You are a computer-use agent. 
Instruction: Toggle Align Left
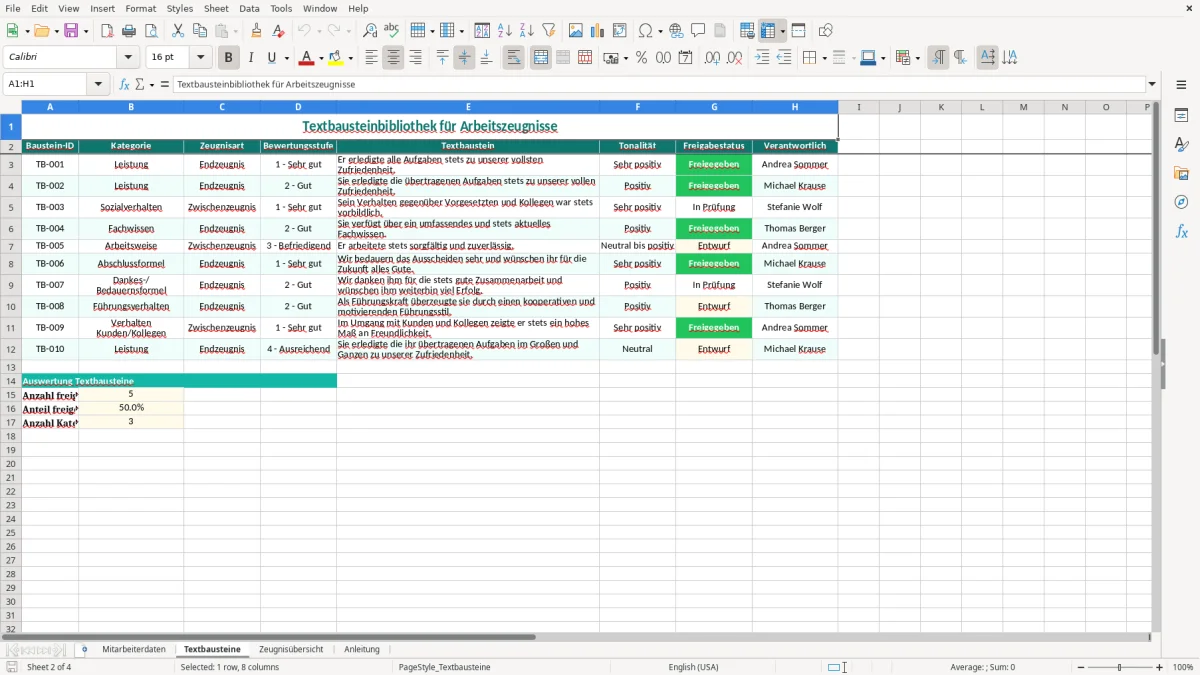click(x=371, y=58)
